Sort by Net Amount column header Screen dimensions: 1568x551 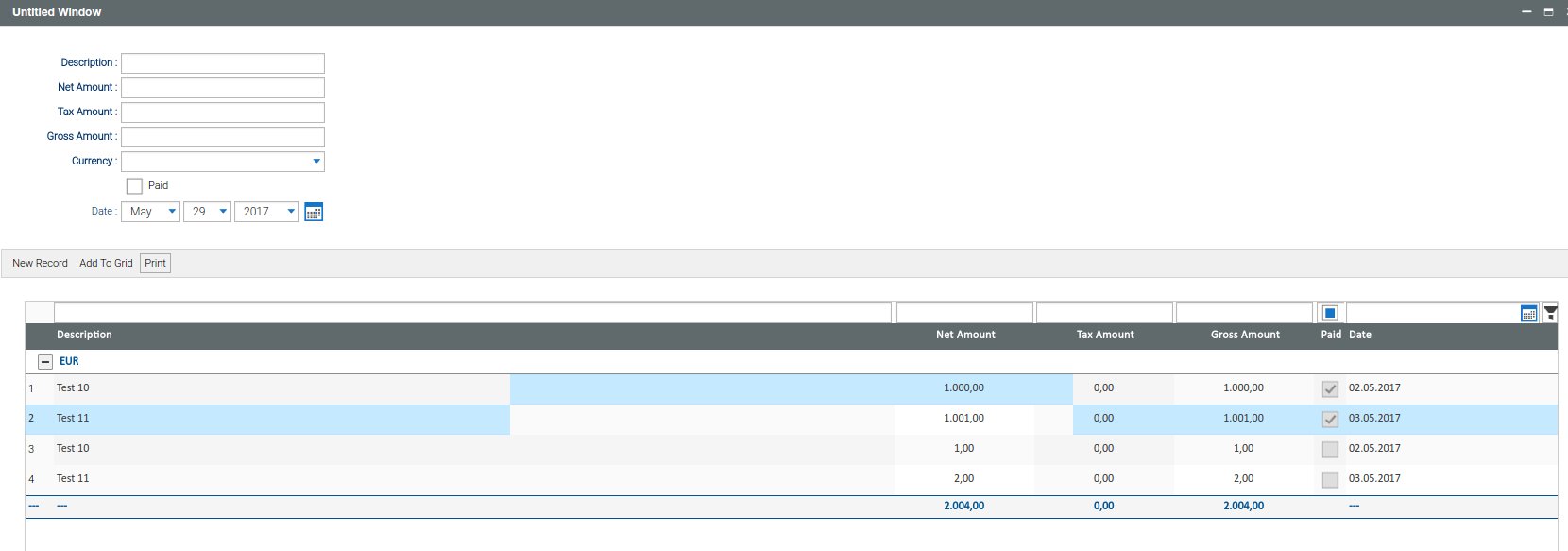click(965, 335)
